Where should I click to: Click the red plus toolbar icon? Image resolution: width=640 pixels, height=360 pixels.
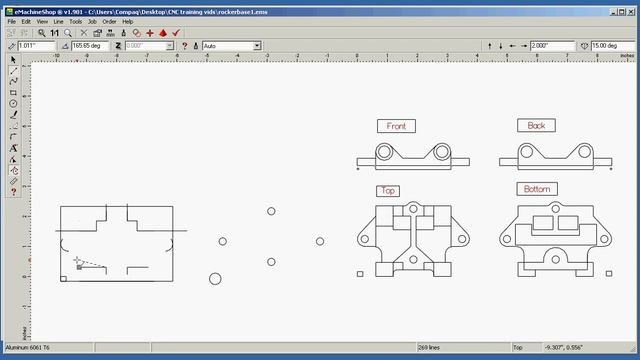150,33
